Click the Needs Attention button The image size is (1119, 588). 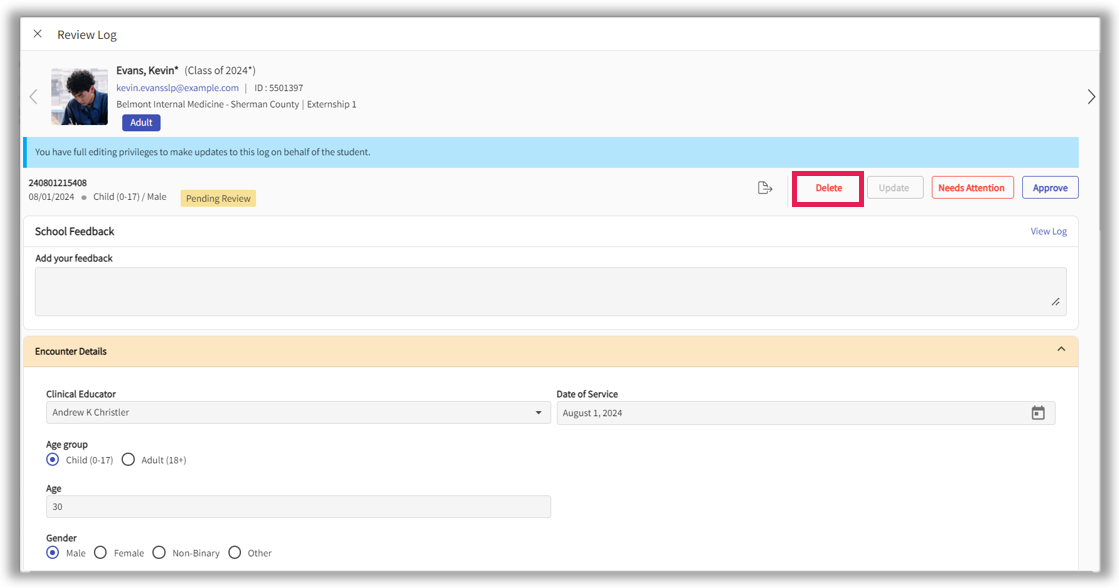coord(972,188)
